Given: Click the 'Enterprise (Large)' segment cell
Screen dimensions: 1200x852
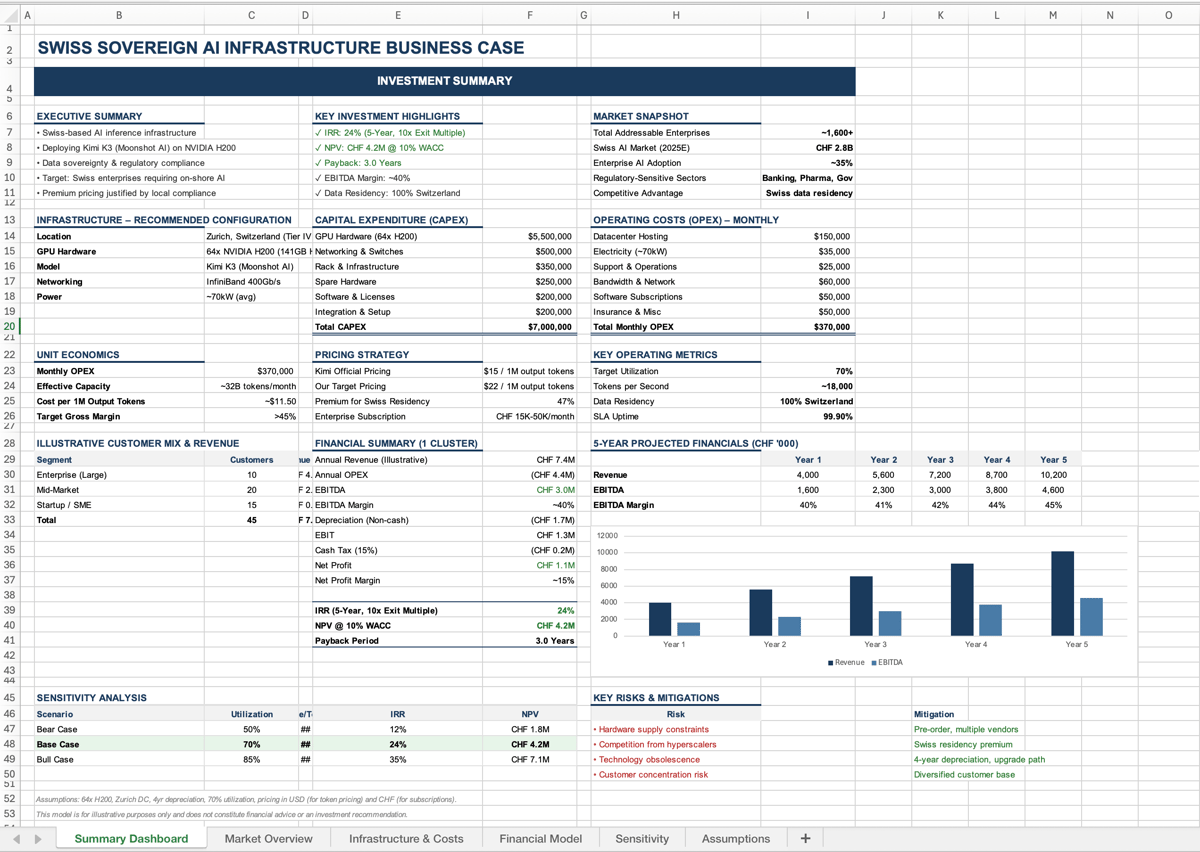Looking at the screenshot, I should (x=119, y=475).
